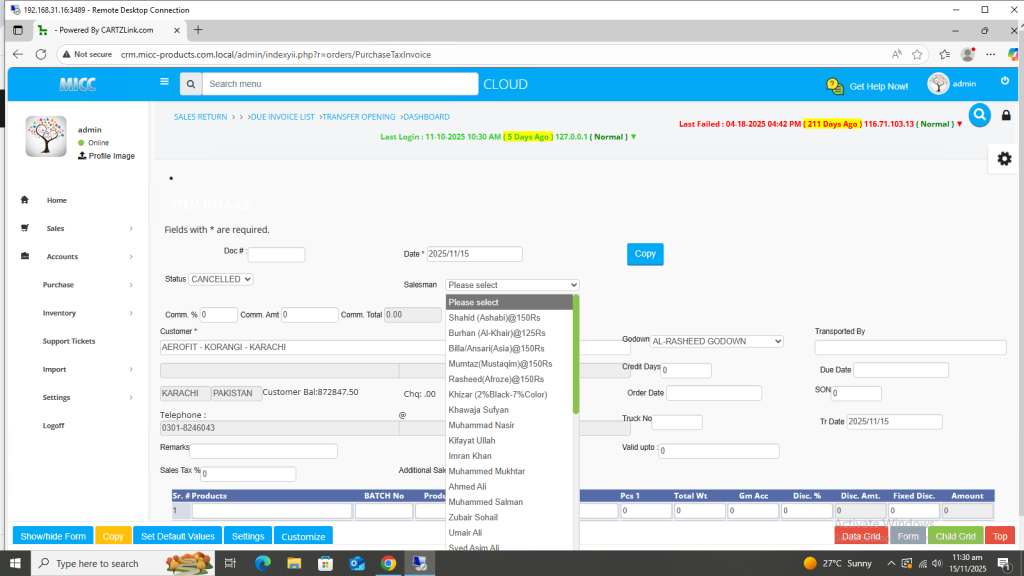Open the settings gear panel
This screenshot has height=576, width=1024.
pyautogui.click(x=1004, y=159)
